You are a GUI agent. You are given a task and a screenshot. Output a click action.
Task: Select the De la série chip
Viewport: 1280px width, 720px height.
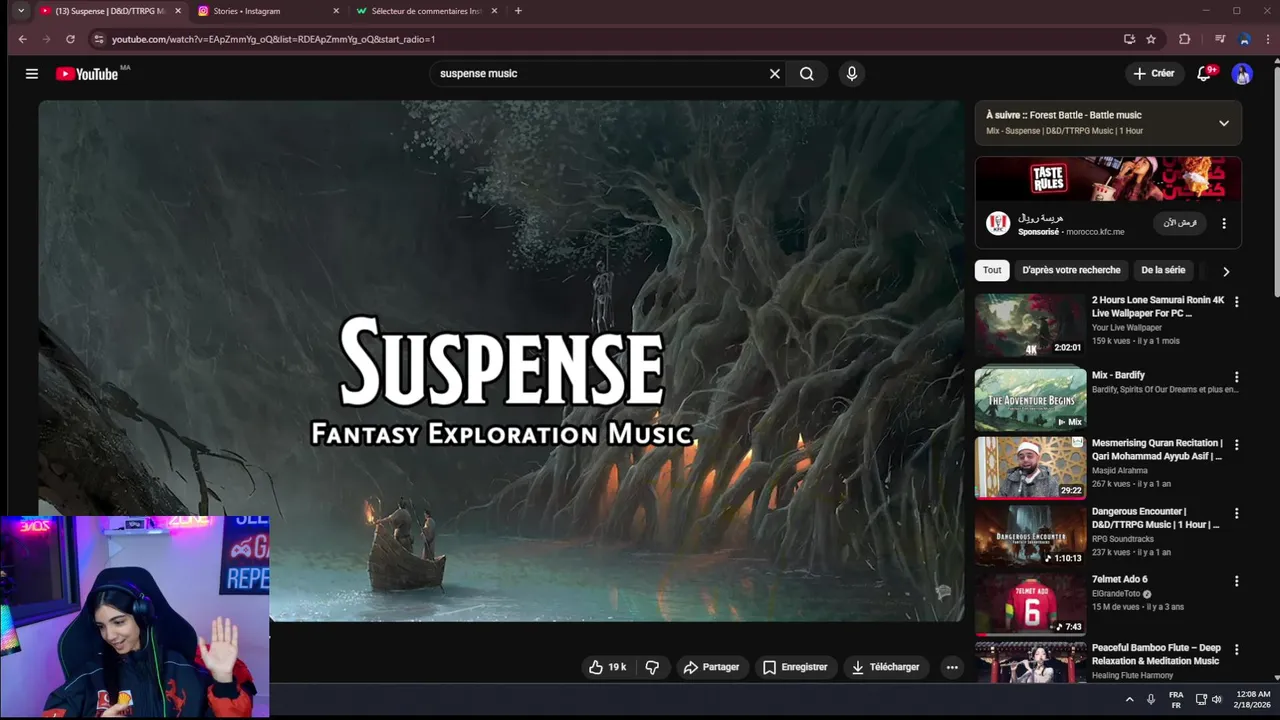click(x=1163, y=270)
